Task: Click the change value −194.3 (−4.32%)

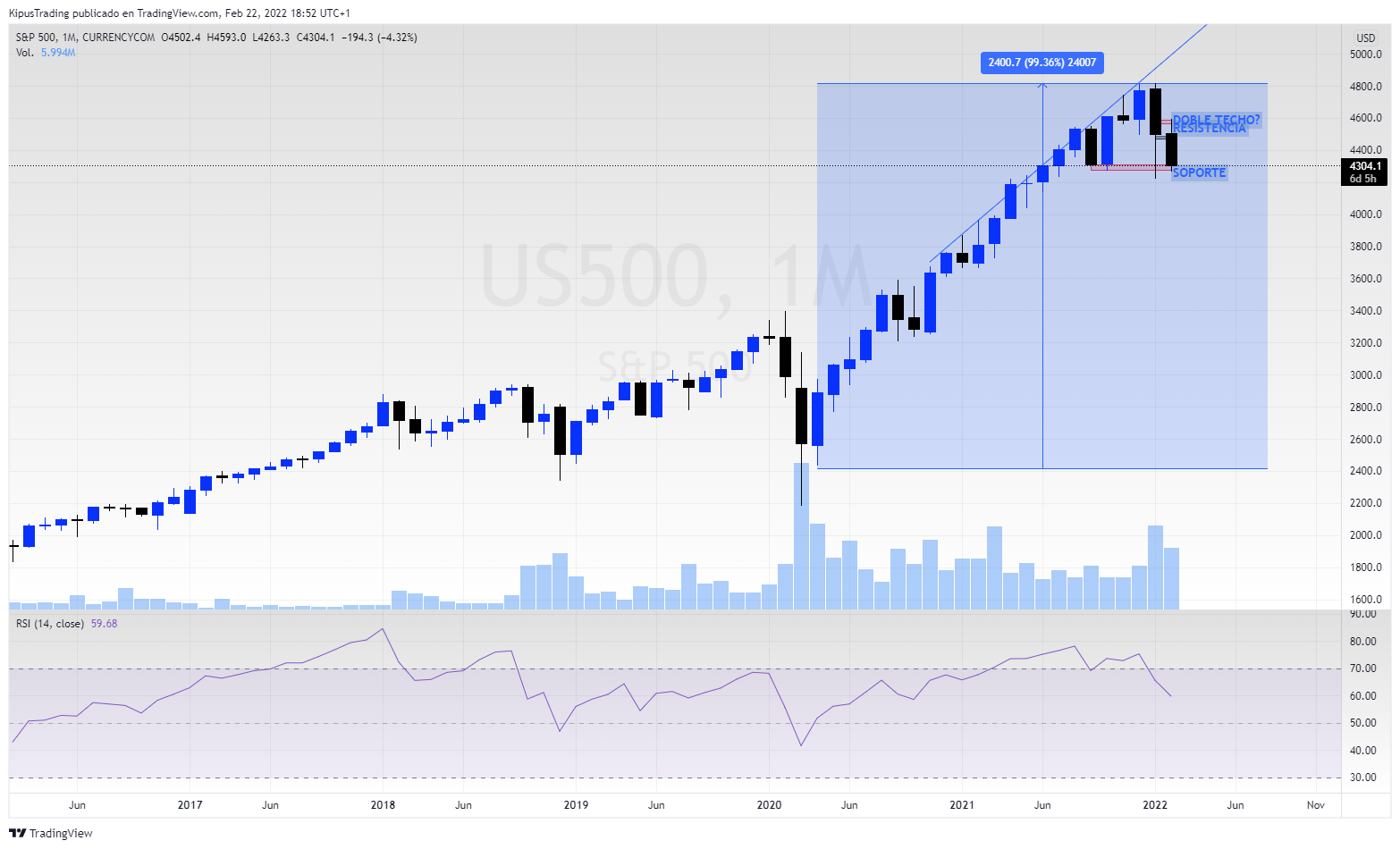Action: (379, 38)
